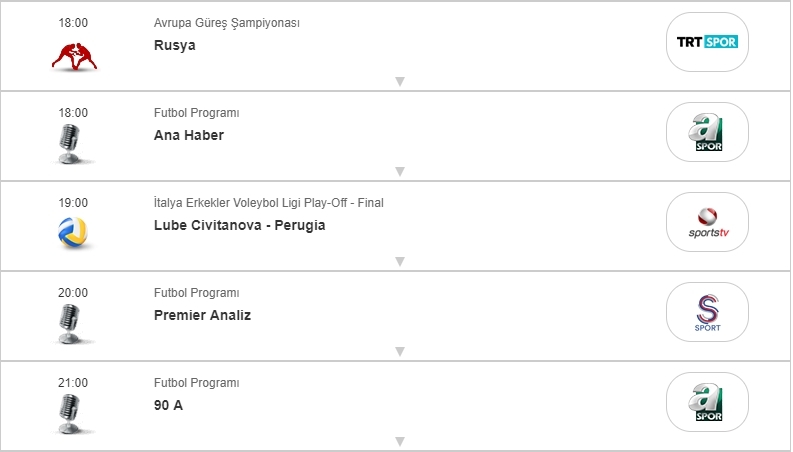
Task: Expand the Ana Haber program details arrow
Action: [399, 172]
